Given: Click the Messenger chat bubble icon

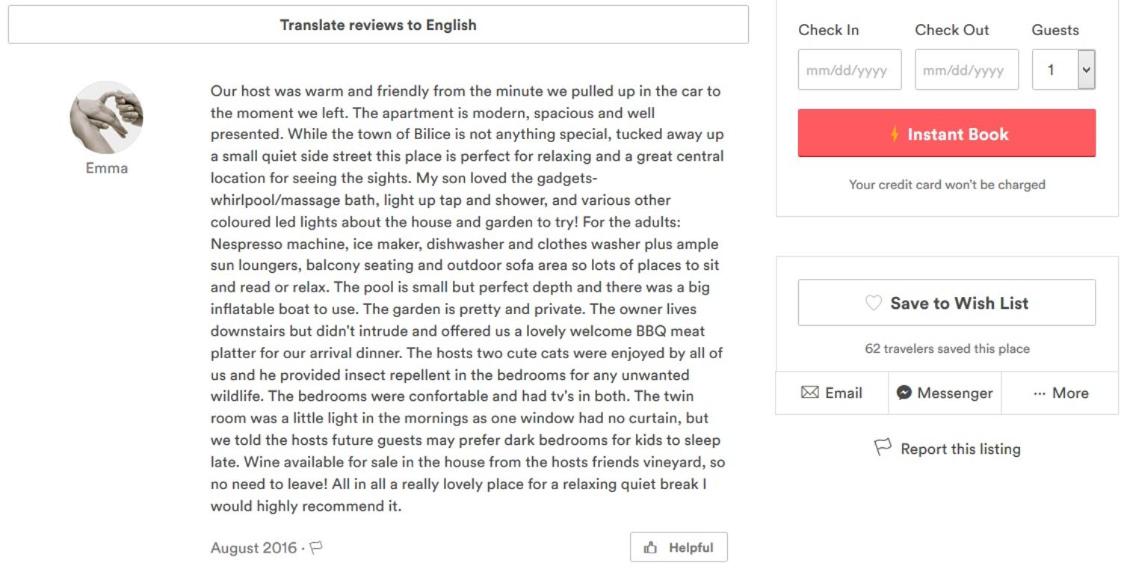Looking at the screenshot, I should [904, 393].
